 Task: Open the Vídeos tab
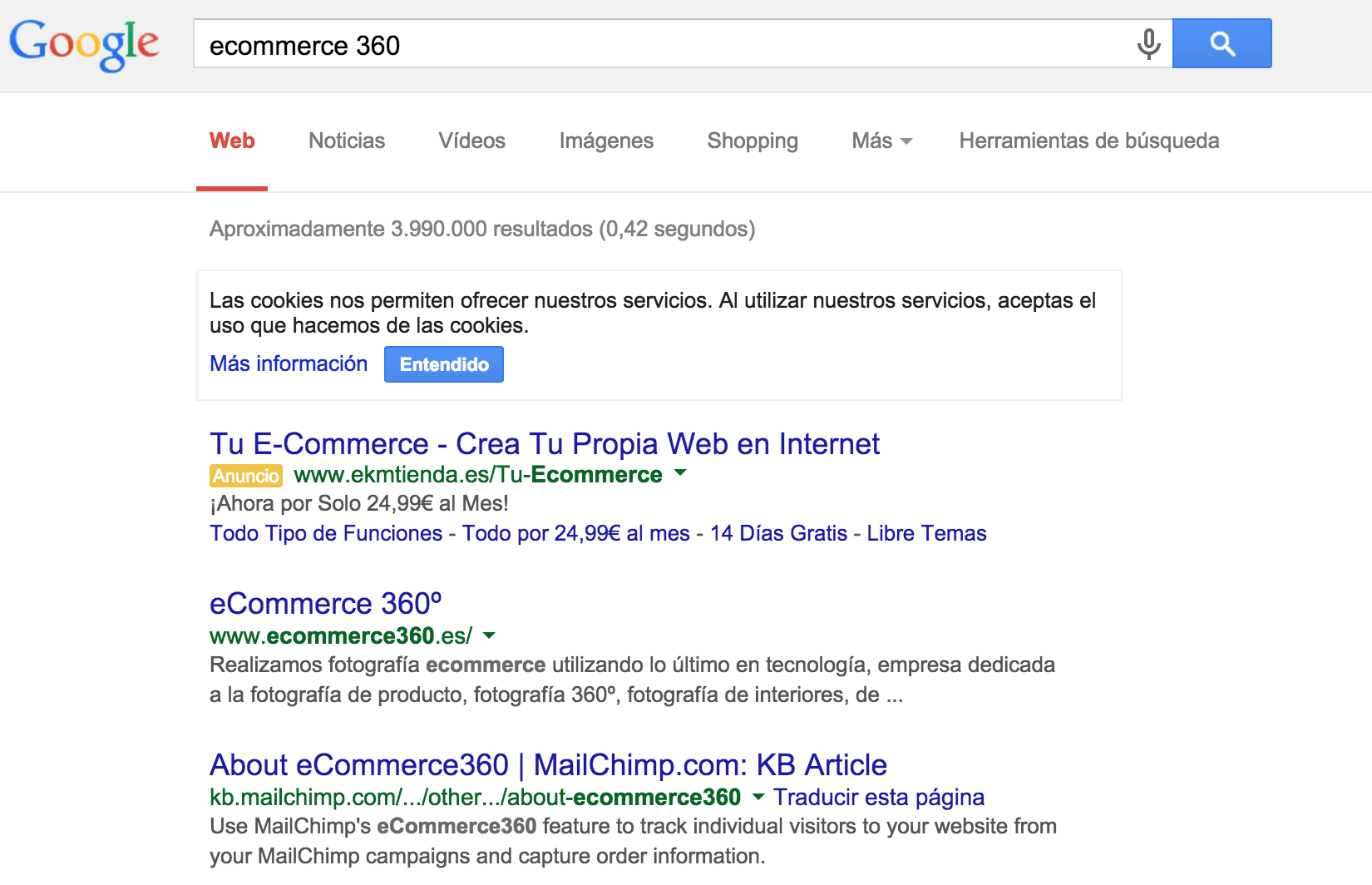click(x=471, y=141)
